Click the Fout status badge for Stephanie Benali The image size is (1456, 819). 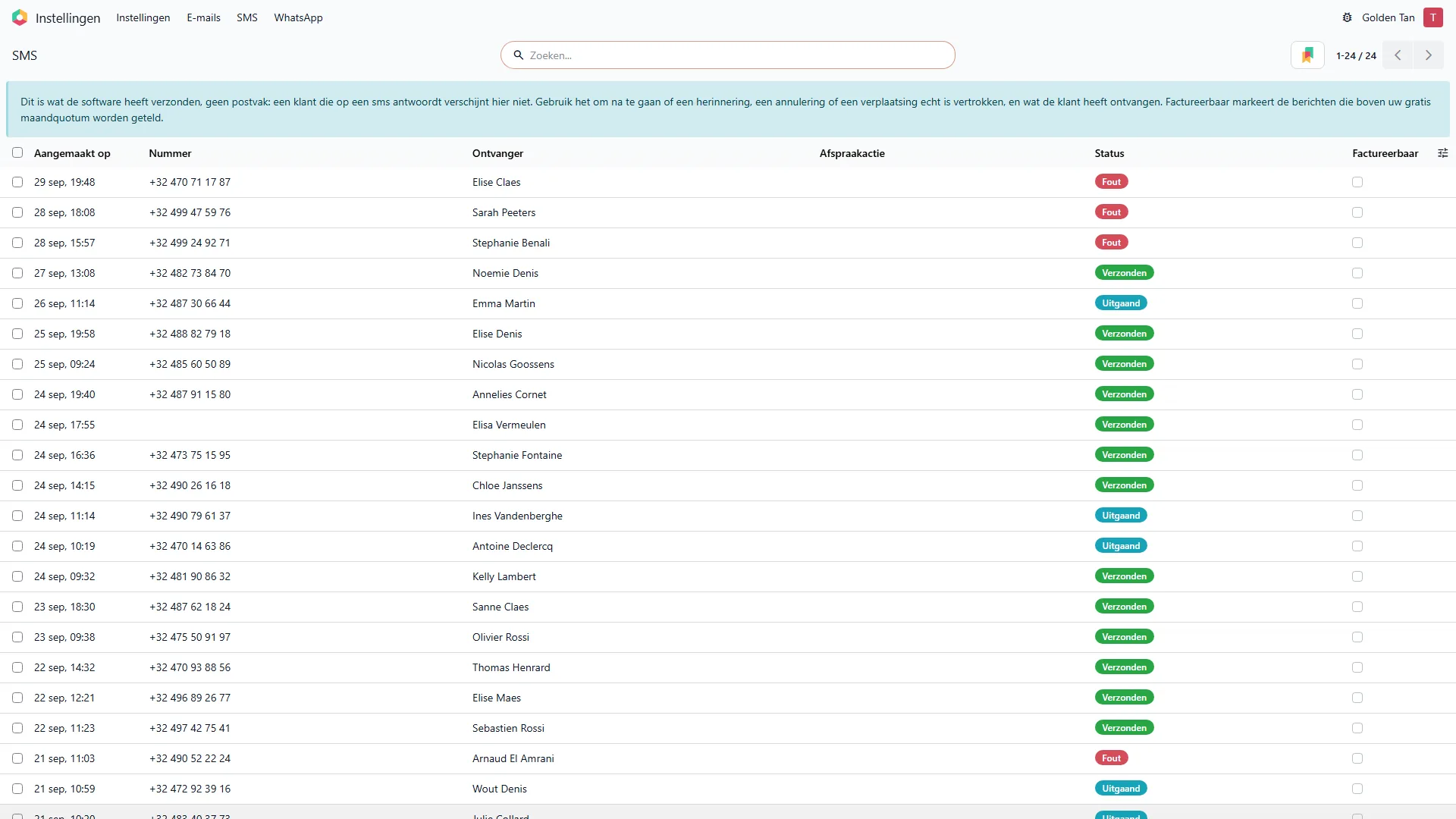(1111, 243)
